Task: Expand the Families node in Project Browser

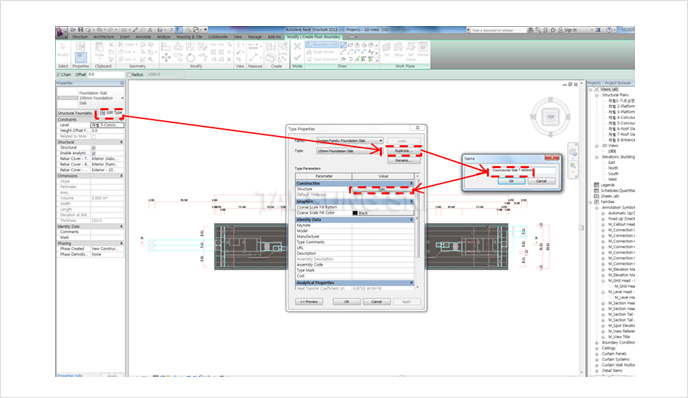Action: [591, 202]
